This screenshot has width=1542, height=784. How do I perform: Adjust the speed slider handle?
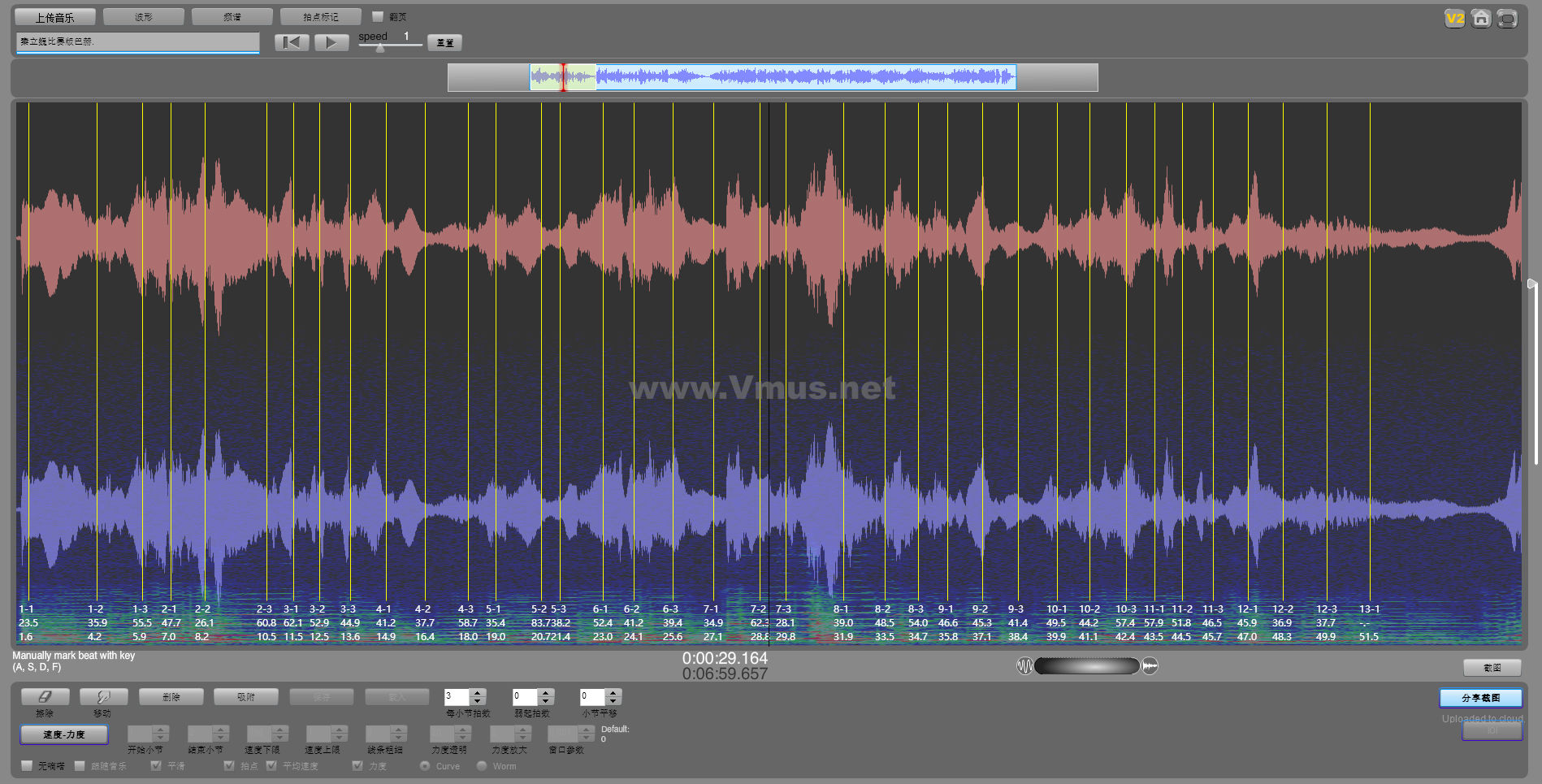(380, 47)
